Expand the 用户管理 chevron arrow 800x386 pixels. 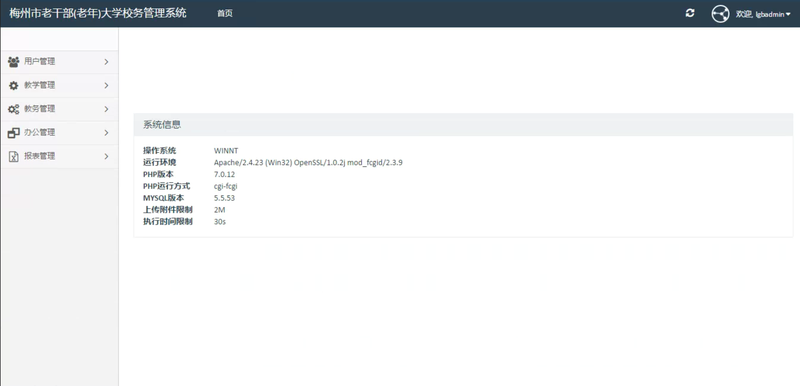point(106,62)
